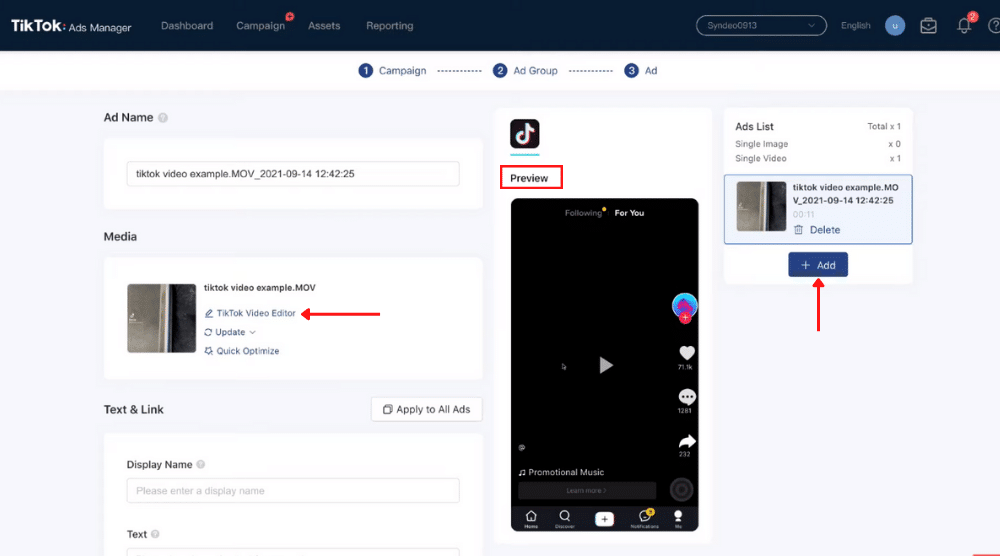Open the user profile avatar
The height and width of the screenshot is (556, 1000).
click(895, 26)
